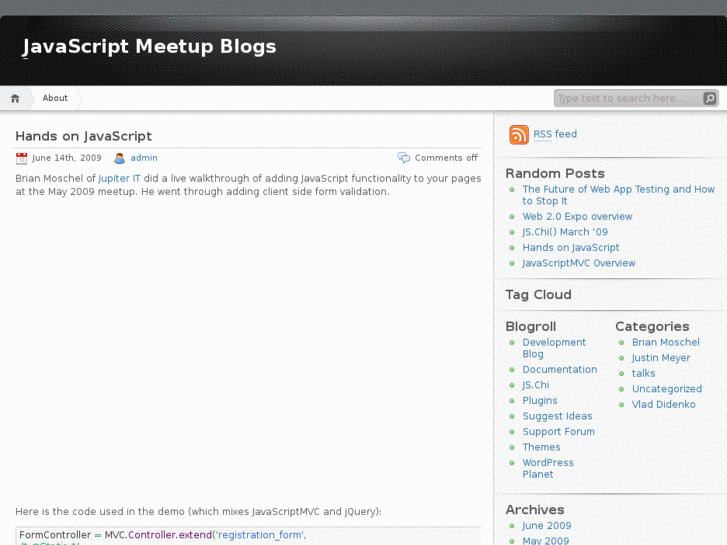Click the home icon in navigation bar
This screenshot has width=727, height=545.
(x=15, y=98)
